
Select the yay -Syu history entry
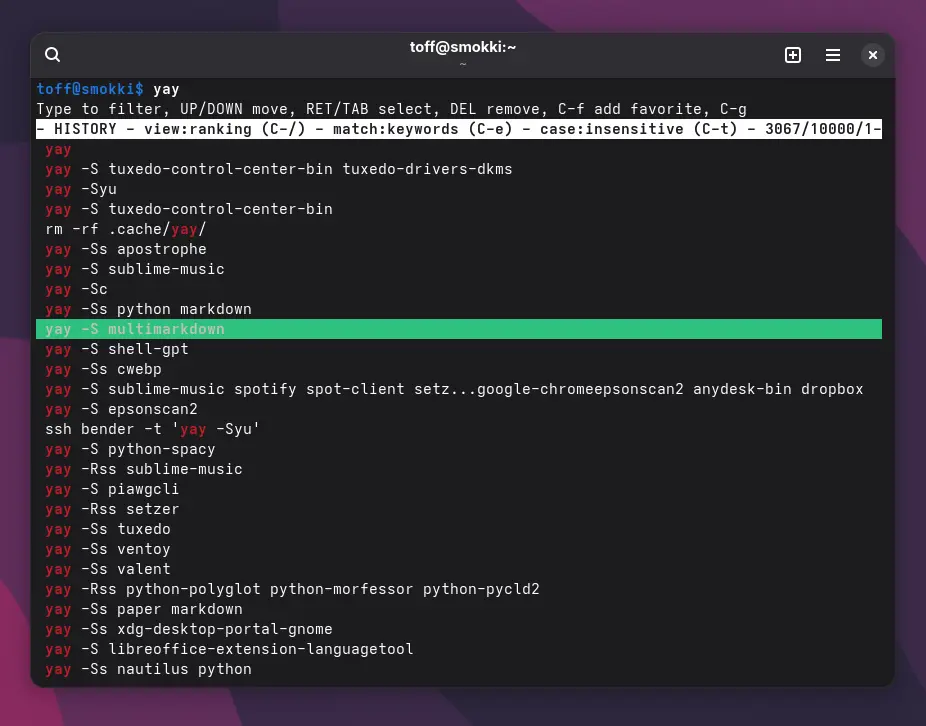[x=81, y=189]
